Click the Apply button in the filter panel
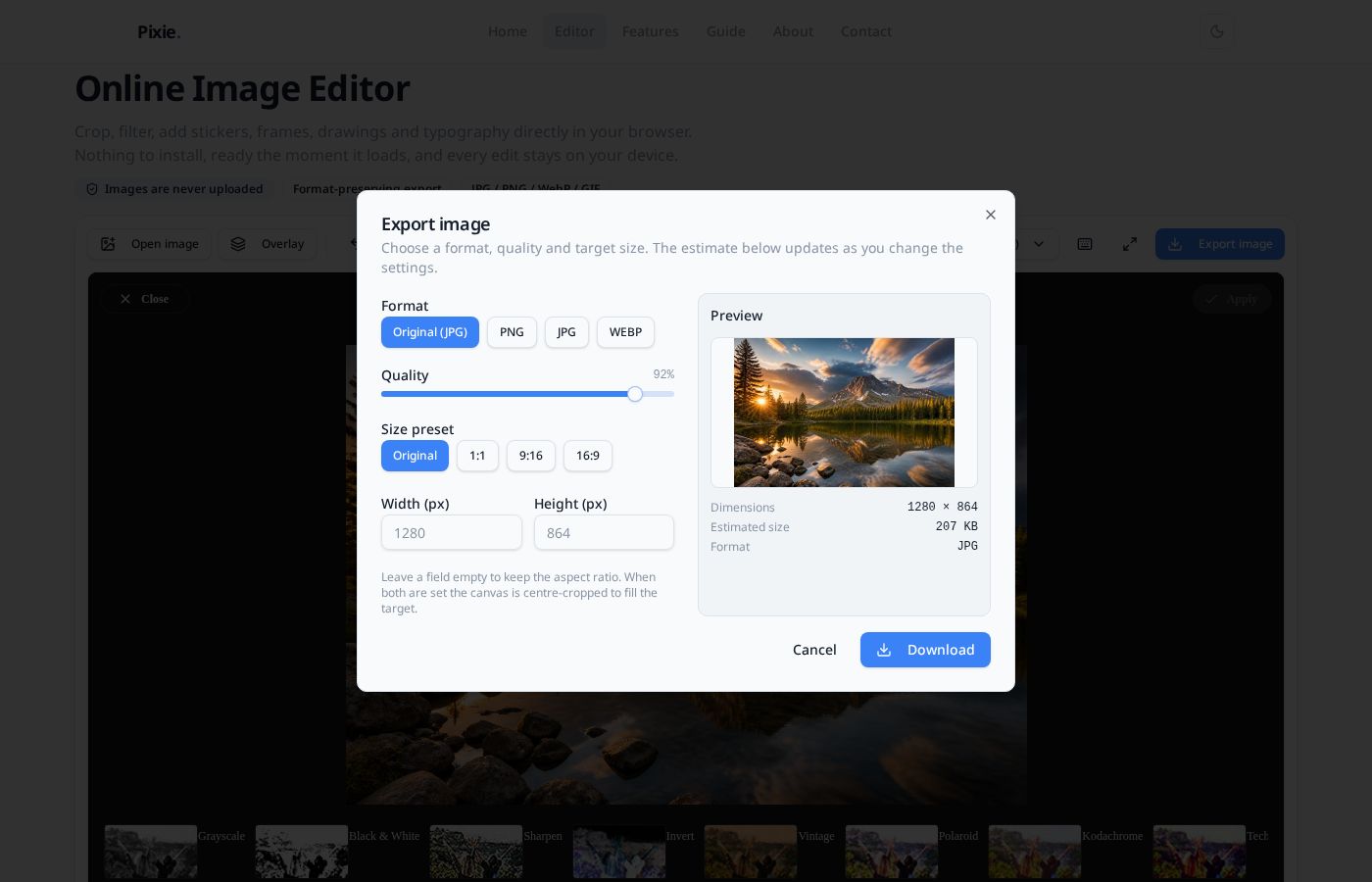Viewport: 1372px width, 882px height. (x=1232, y=299)
